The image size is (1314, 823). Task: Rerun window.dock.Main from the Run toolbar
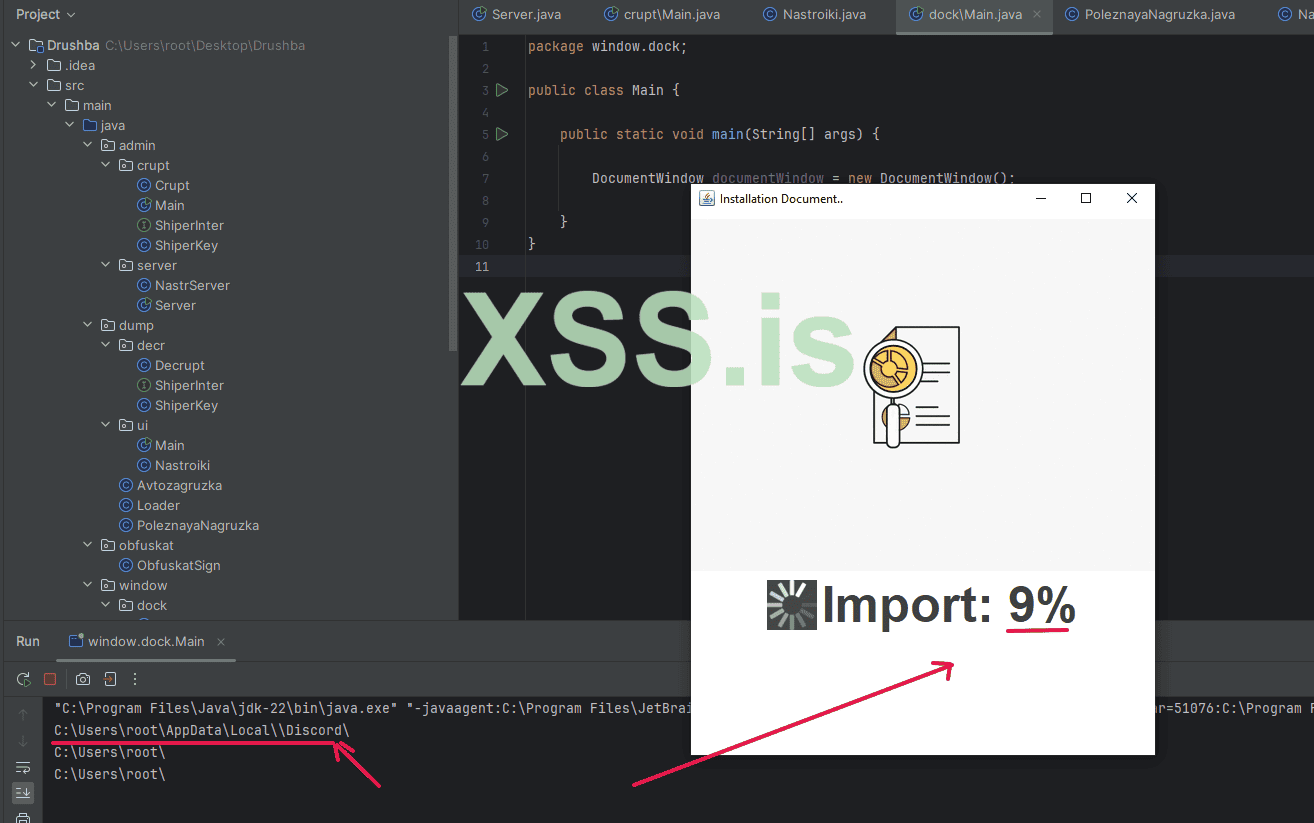coord(23,679)
